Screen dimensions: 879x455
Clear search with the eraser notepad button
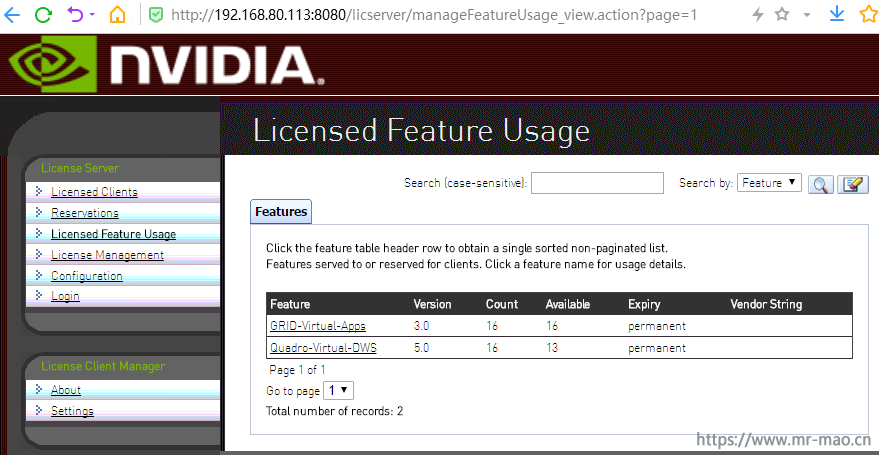853,184
